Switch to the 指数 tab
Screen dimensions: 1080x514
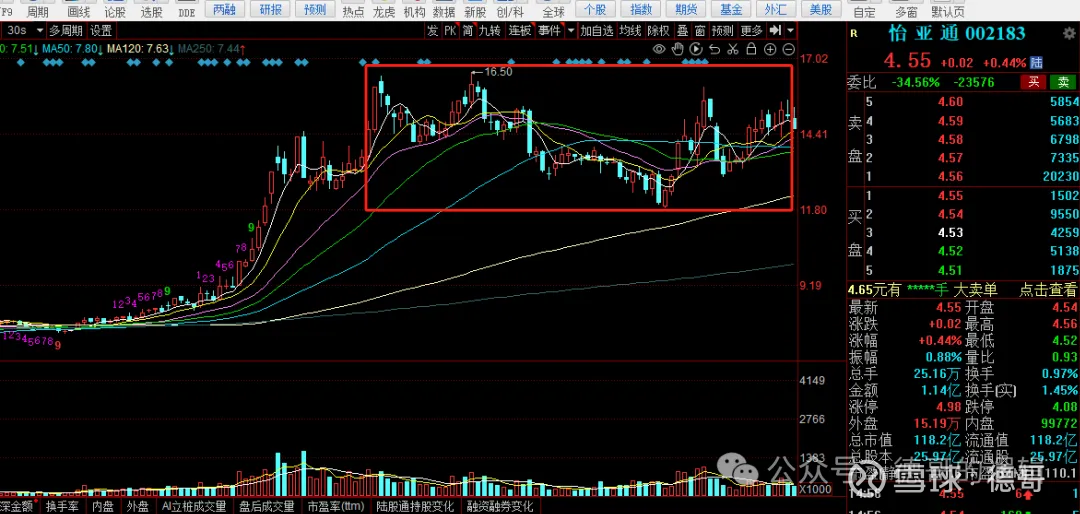tap(641, 9)
